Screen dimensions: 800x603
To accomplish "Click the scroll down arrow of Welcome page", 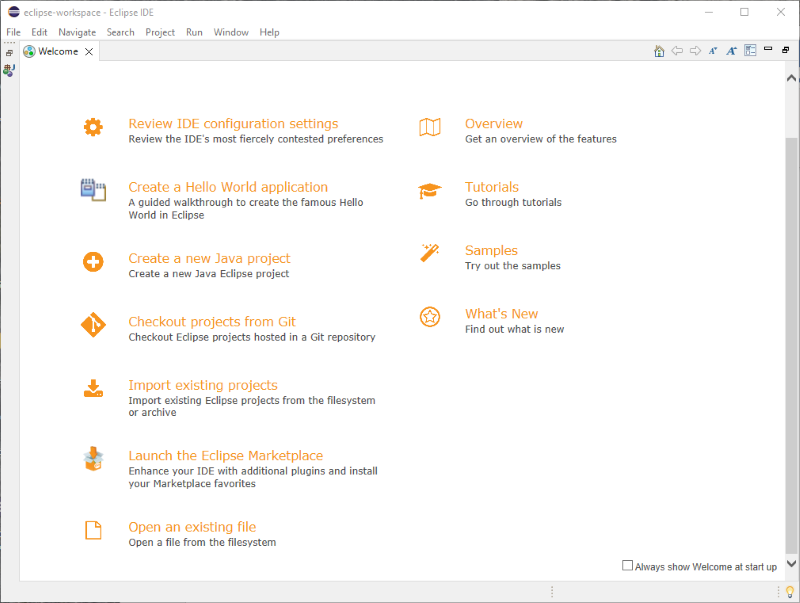I will click(791, 563).
